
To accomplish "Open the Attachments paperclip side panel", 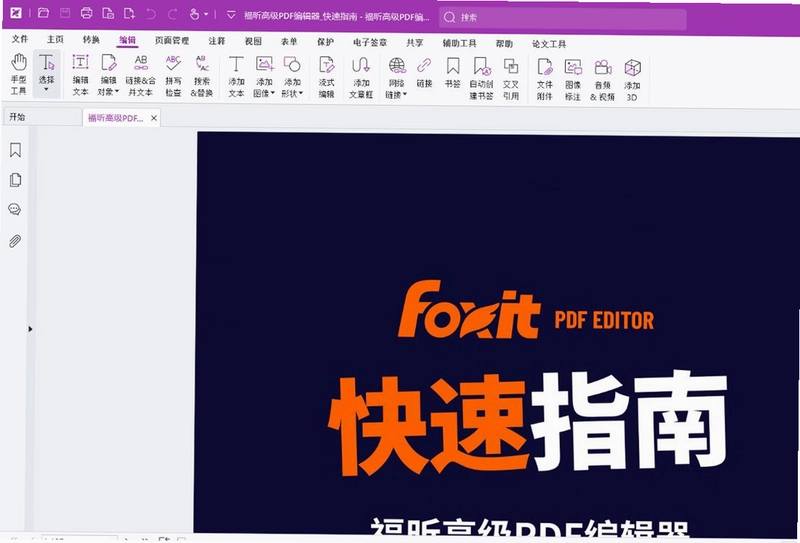I will [x=15, y=241].
